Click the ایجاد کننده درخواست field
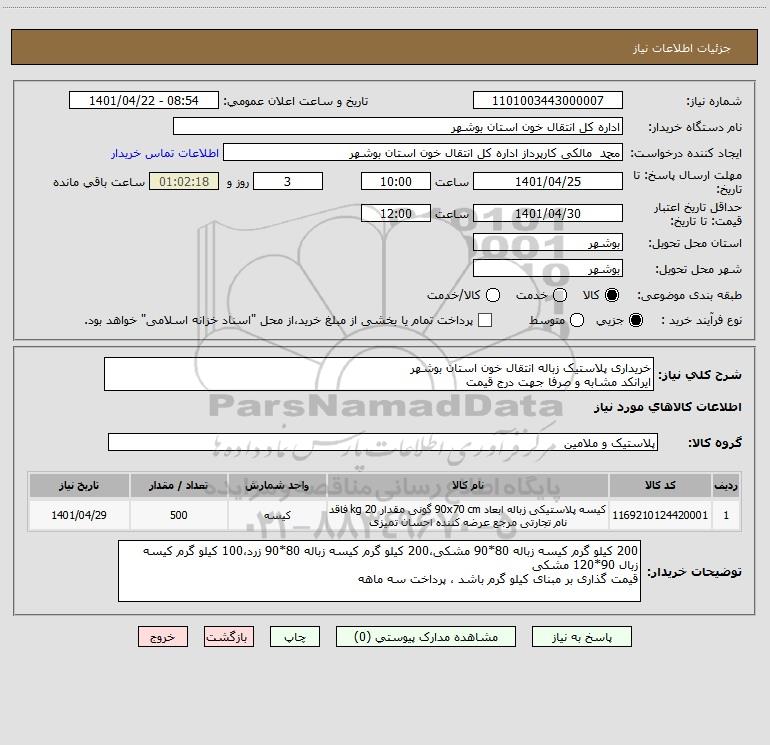The width and height of the screenshot is (770, 745). coord(423,152)
